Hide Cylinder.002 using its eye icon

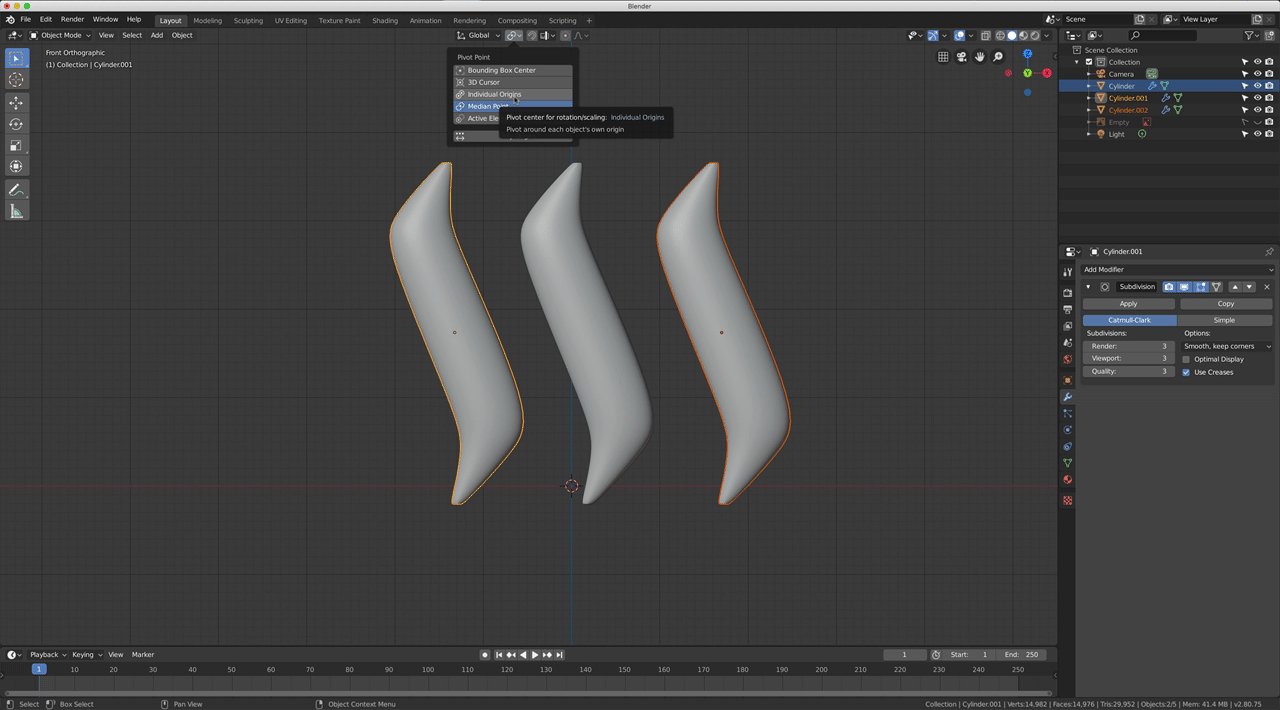tap(1257, 110)
